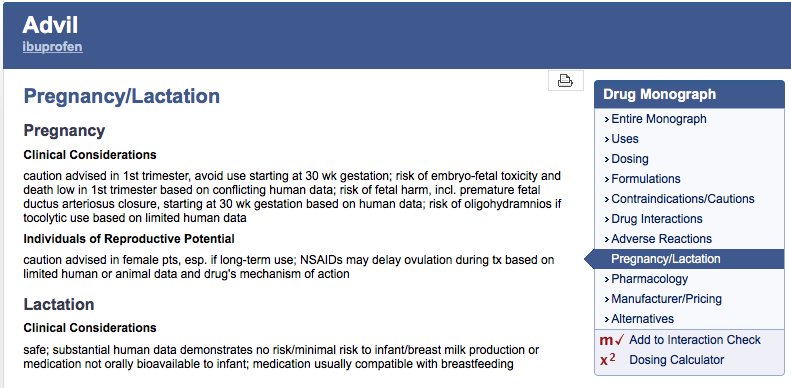Viewport: 791px width, 388px height.
Task: Open the Entire Monograph section
Action: click(x=659, y=119)
